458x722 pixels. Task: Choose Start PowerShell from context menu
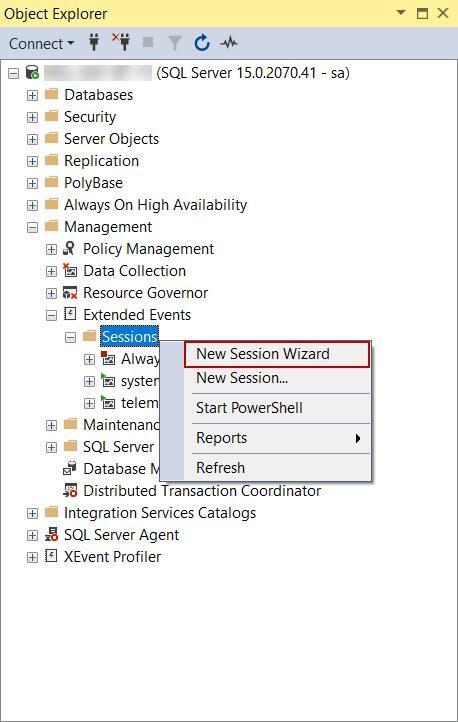(249, 408)
